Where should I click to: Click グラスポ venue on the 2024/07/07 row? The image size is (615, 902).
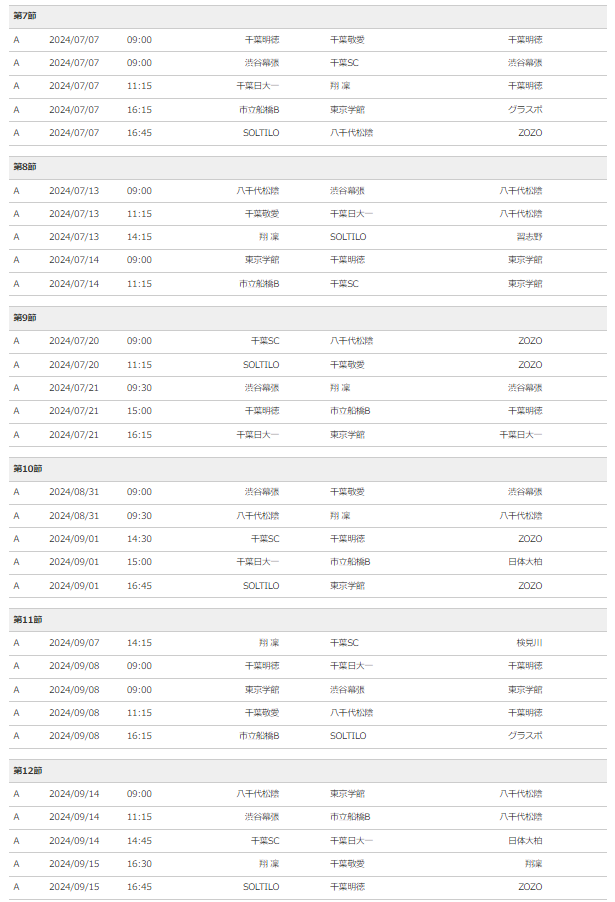[525, 110]
